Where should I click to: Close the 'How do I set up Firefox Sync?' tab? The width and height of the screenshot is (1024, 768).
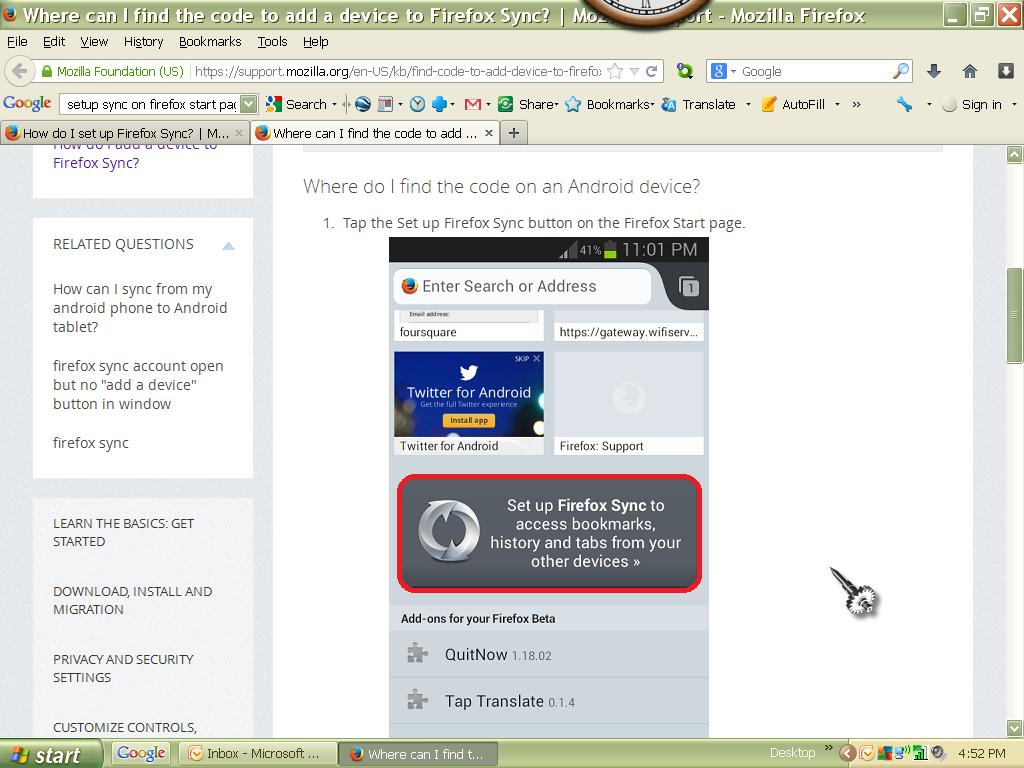[239, 133]
